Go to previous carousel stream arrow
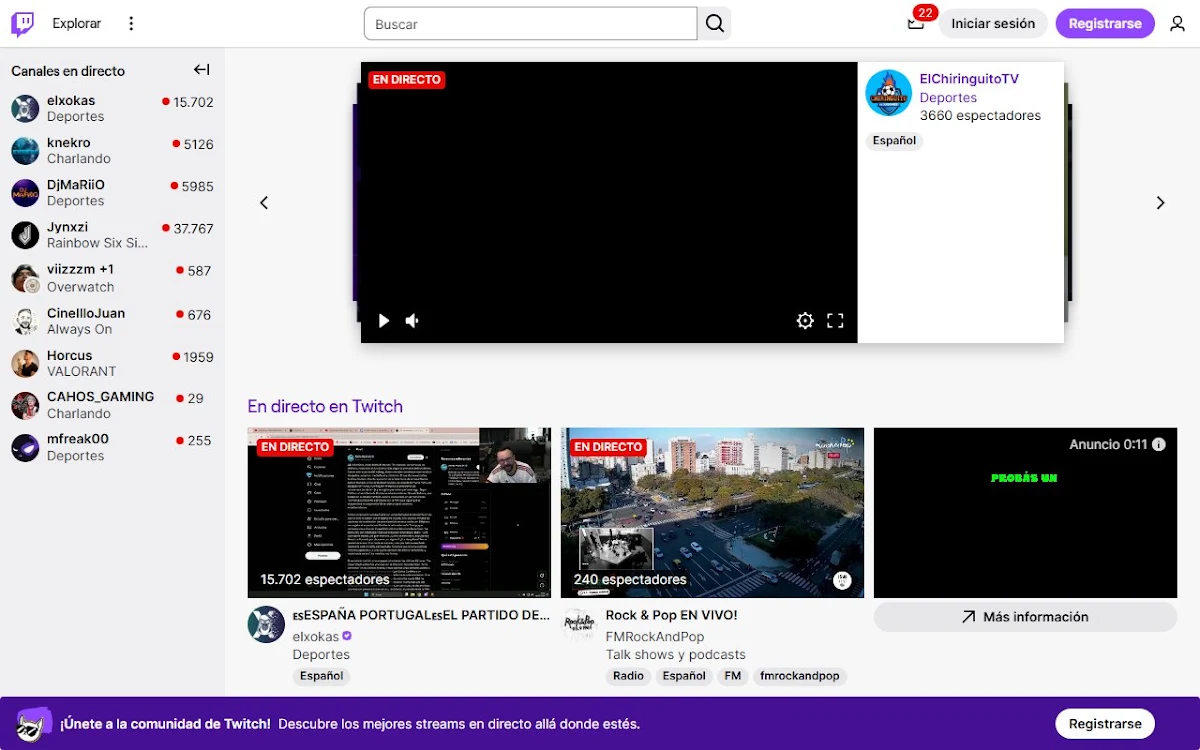Image resolution: width=1200 pixels, height=750 pixels. click(264, 203)
